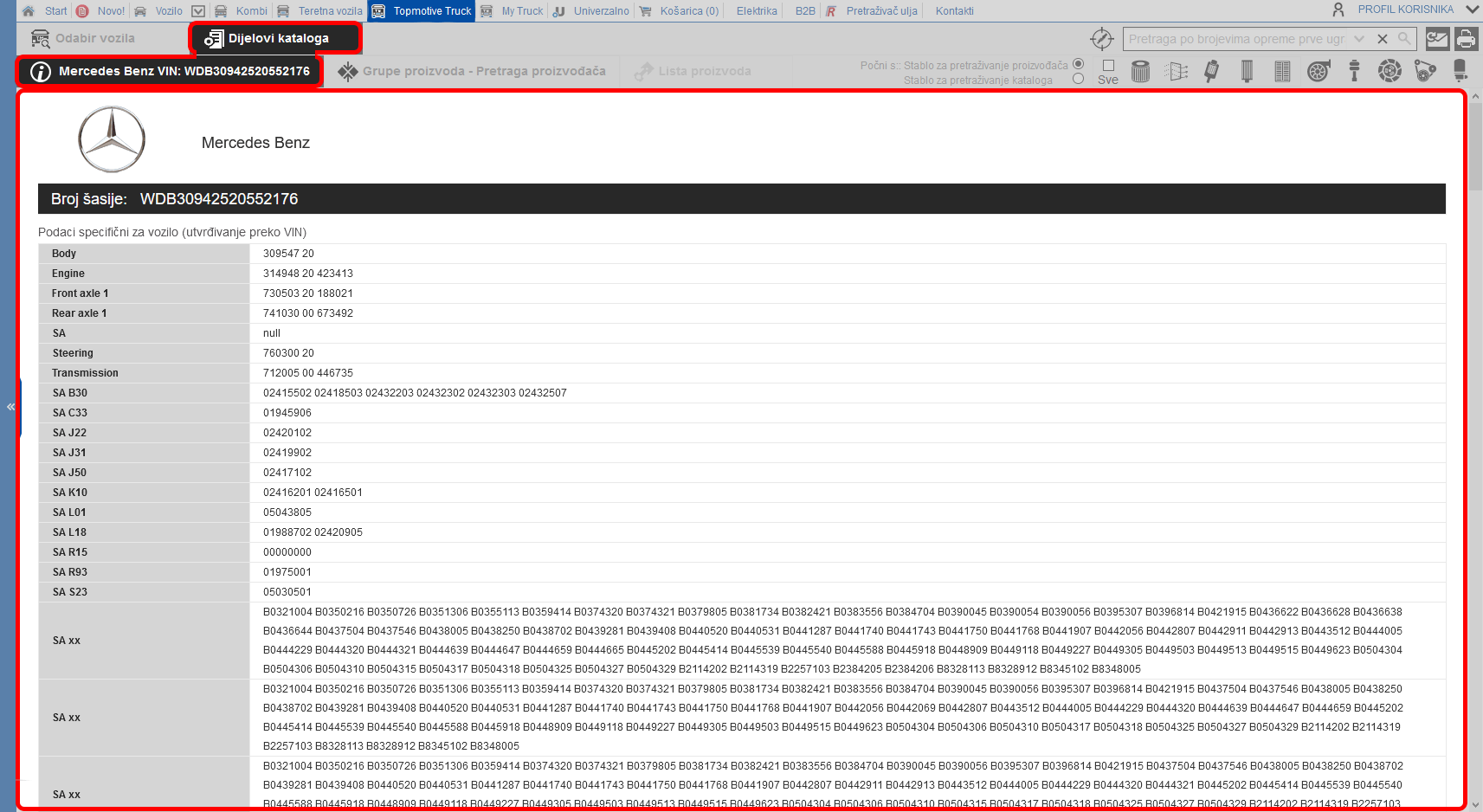Click the user profile person icon
Image resolution: width=1483 pixels, height=812 pixels.
[x=1338, y=10]
